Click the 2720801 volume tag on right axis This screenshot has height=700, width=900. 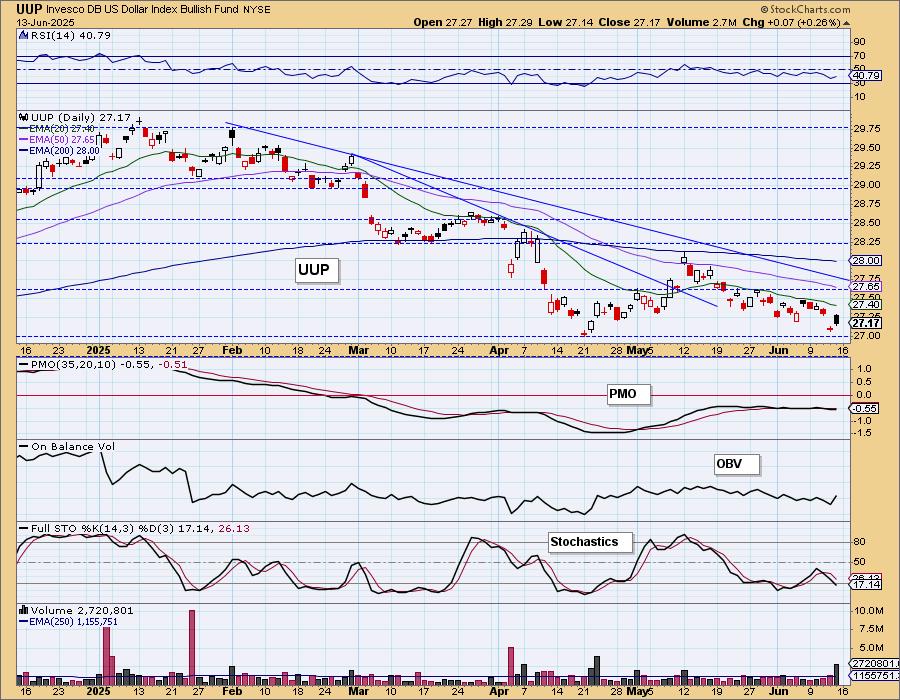[x=875, y=663]
